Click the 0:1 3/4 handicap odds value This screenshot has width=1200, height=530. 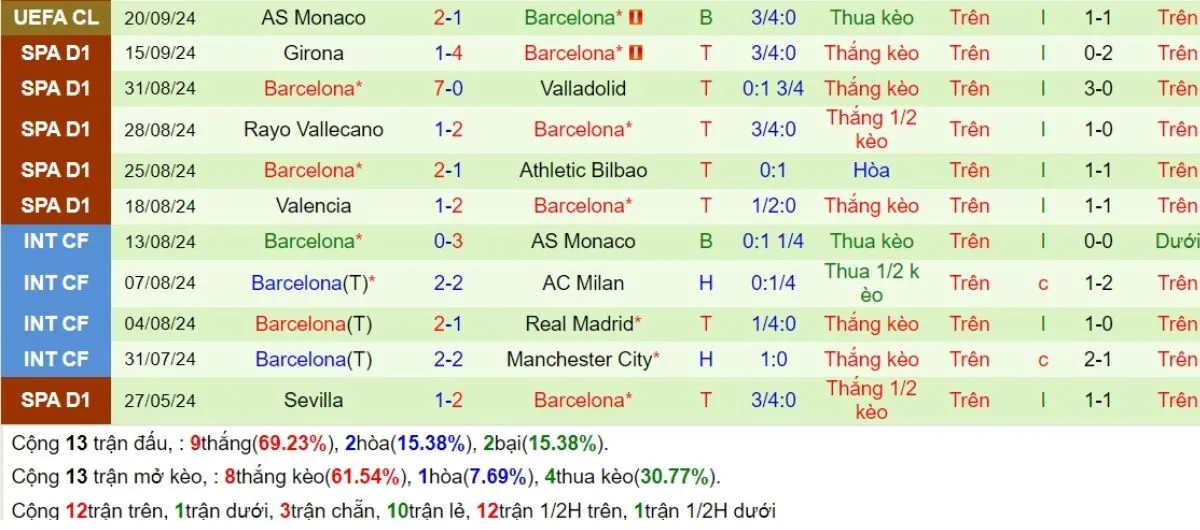(773, 88)
